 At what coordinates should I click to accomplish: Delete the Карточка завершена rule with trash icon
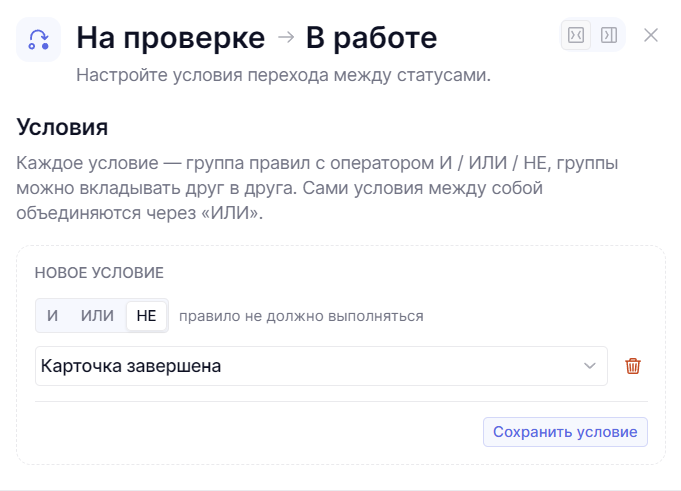click(633, 366)
